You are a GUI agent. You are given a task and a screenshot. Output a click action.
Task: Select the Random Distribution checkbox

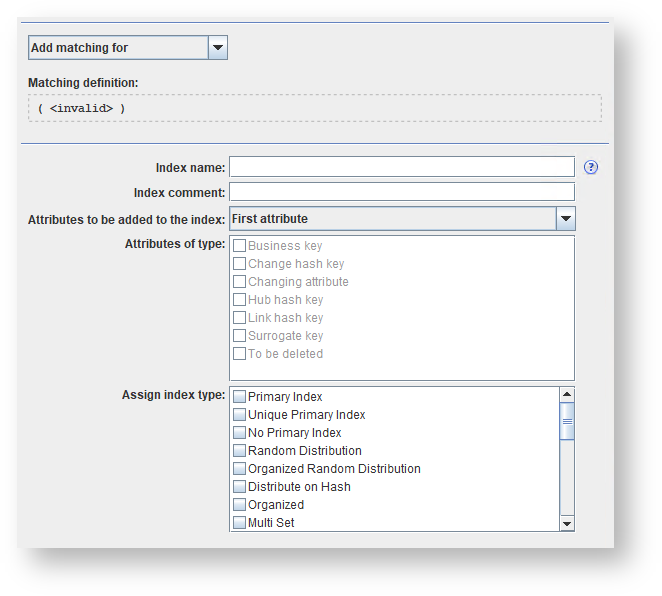tap(240, 451)
